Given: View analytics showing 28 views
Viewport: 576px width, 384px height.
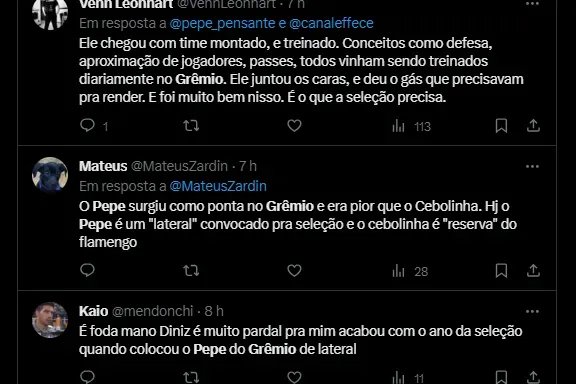Looking at the screenshot, I should click(x=410, y=271).
